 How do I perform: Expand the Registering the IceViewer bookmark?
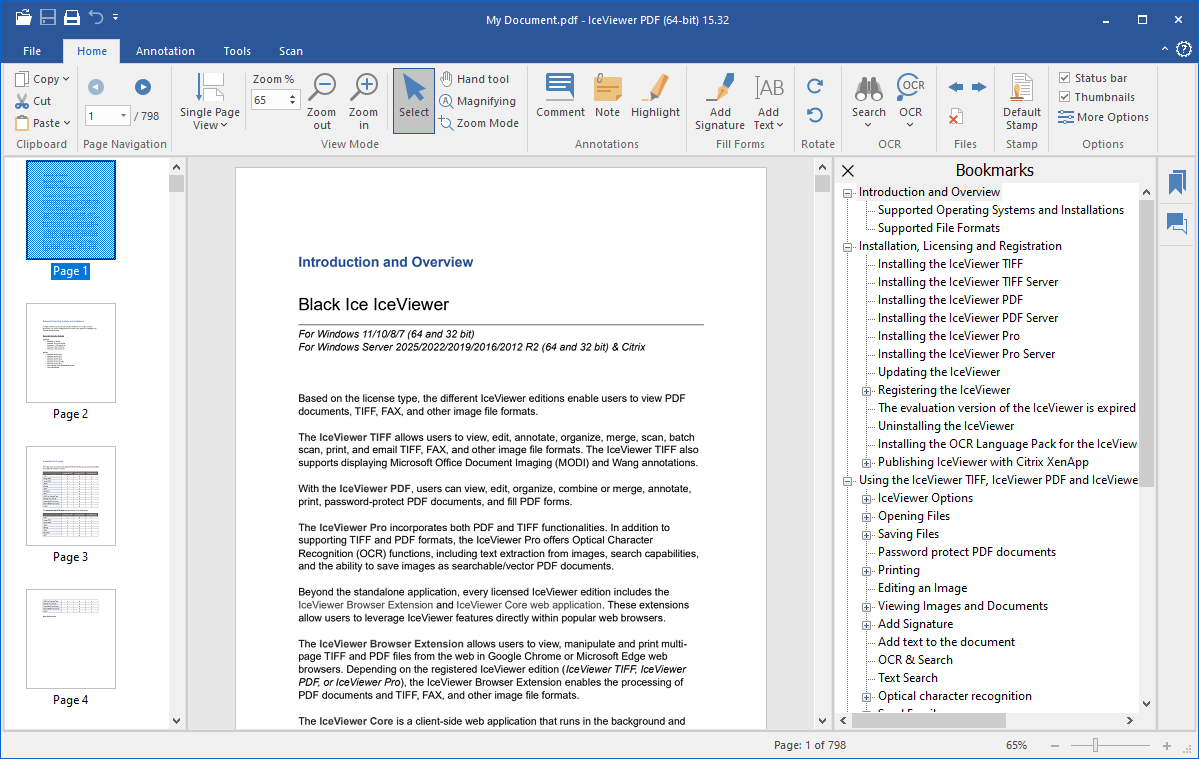click(x=866, y=391)
